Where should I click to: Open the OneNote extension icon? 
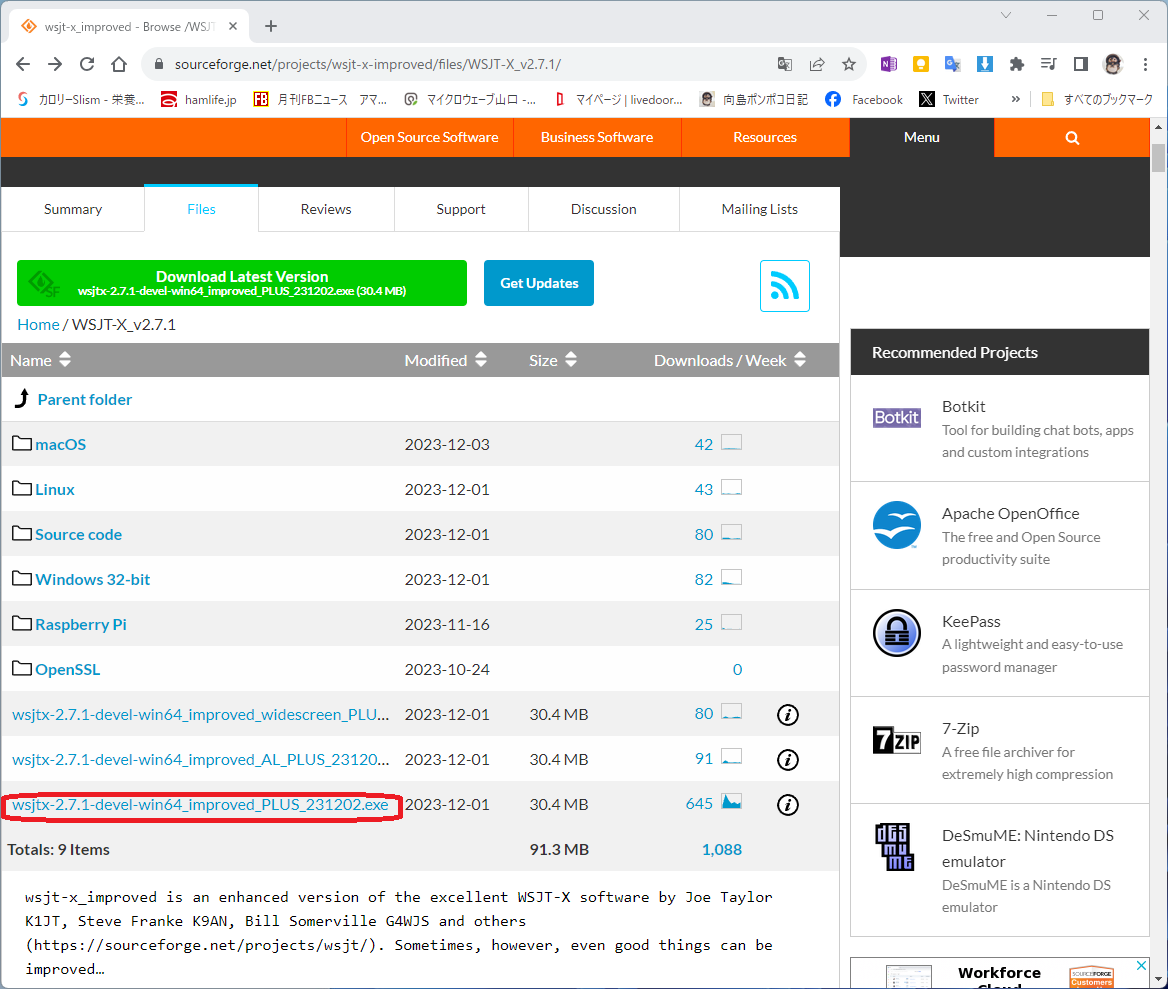889,64
